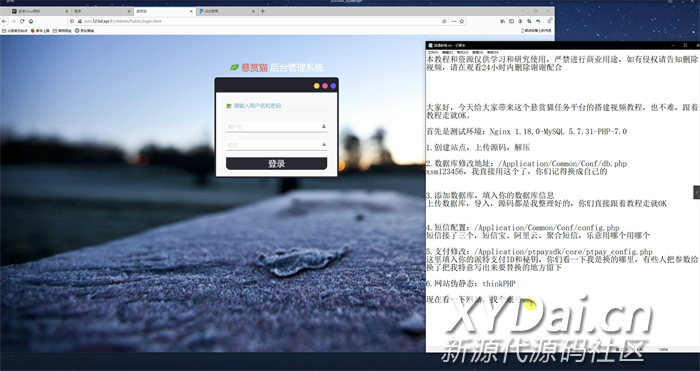
Task: Click the 用户名 username input field
Action: (276, 127)
